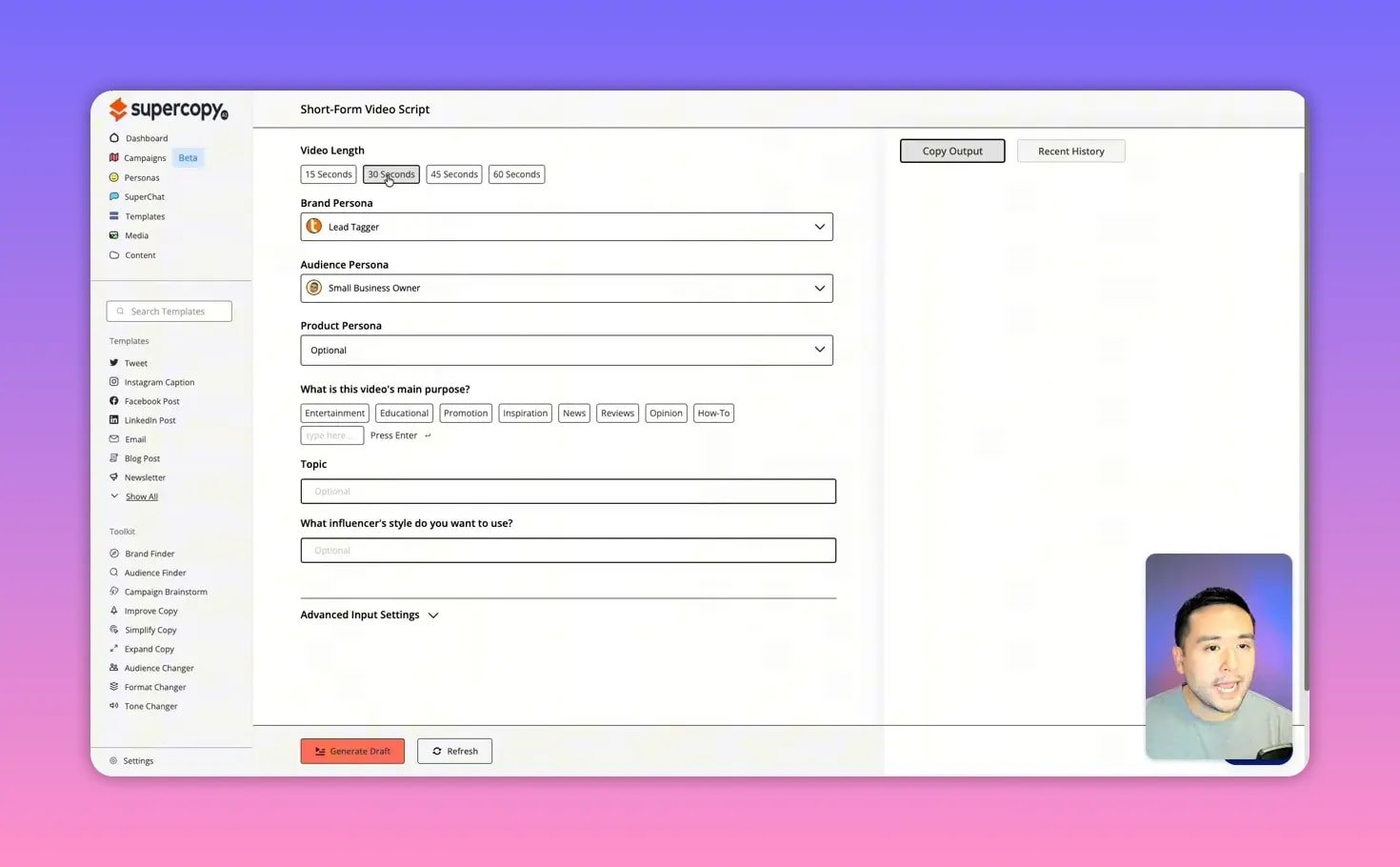
Task: Open the Brand Finder toolkit
Action: pos(150,553)
